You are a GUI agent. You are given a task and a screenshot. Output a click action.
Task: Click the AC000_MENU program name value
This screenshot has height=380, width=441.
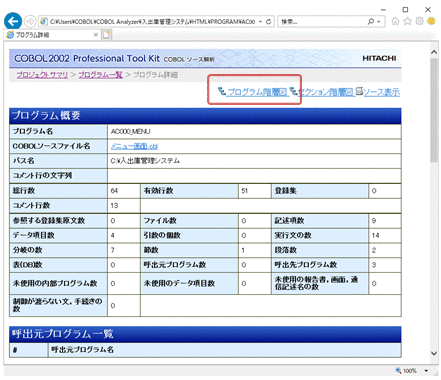click(x=130, y=131)
